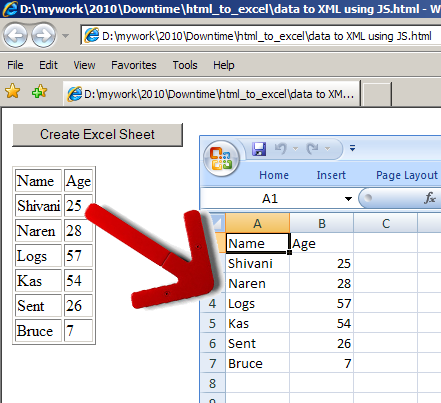
Task: Click Excel cell with value 25
Action: 322,263
